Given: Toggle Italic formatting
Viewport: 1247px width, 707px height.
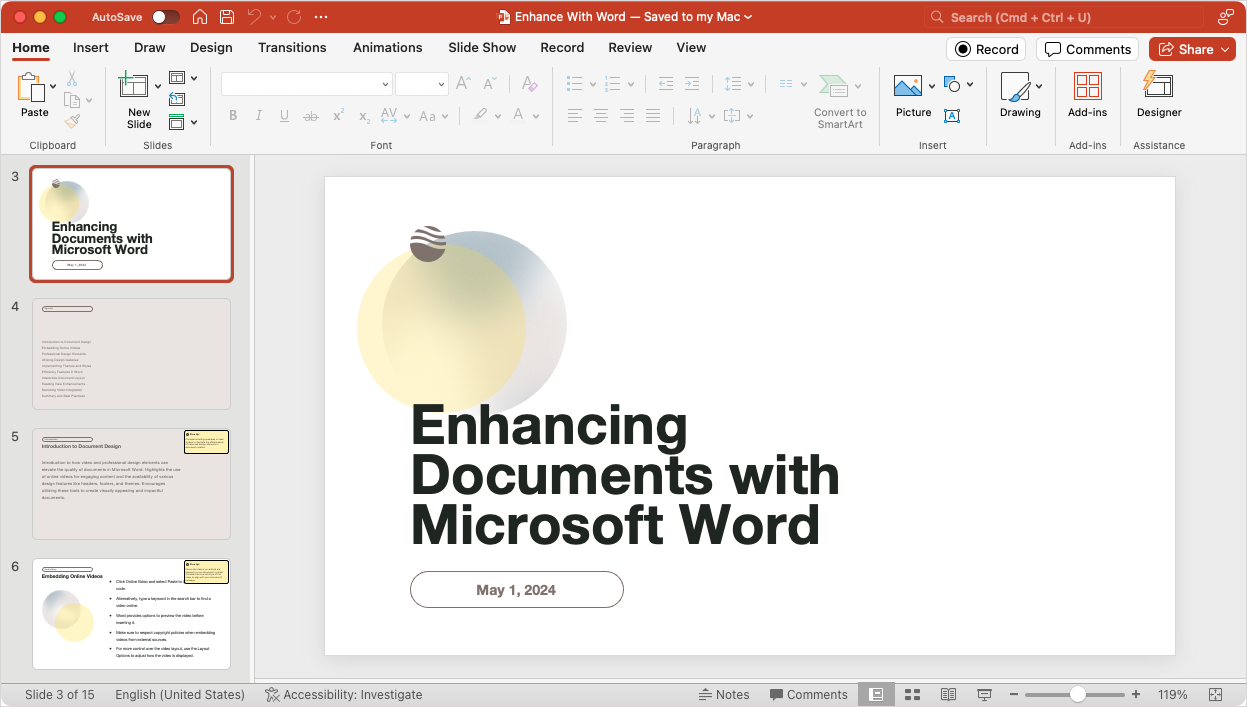Looking at the screenshot, I should click(259, 116).
